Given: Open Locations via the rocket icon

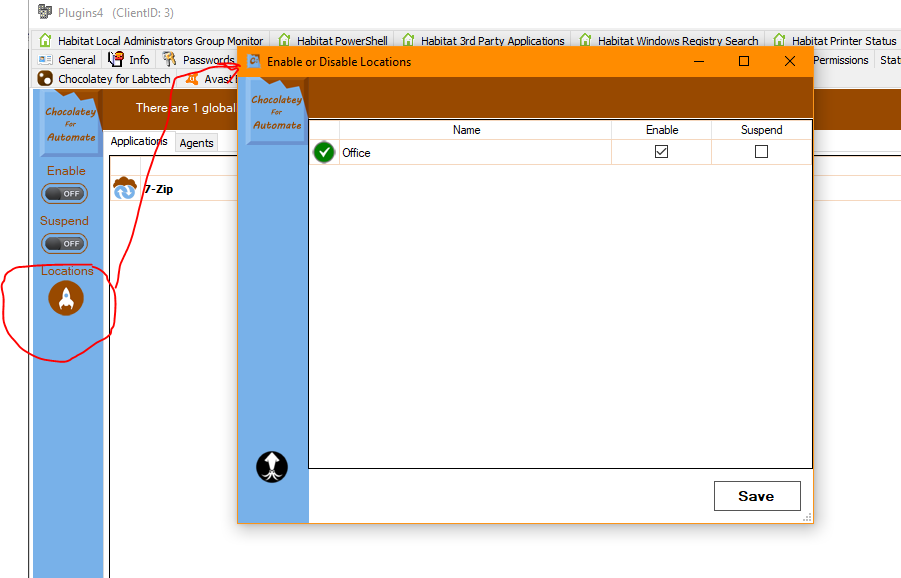Looking at the screenshot, I should point(66,298).
